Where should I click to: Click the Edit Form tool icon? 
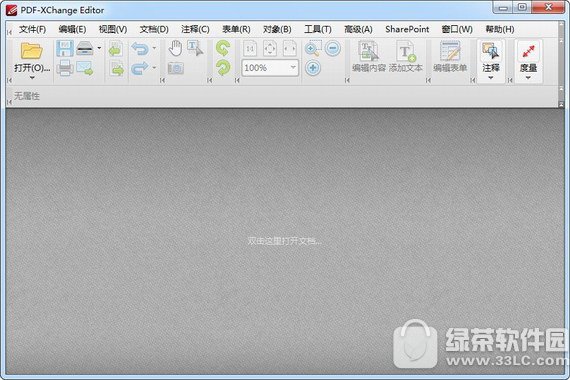(x=450, y=51)
